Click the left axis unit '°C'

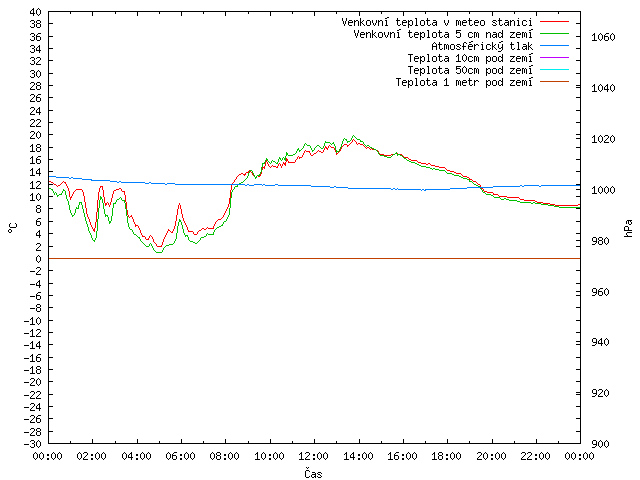pos(13,228)
